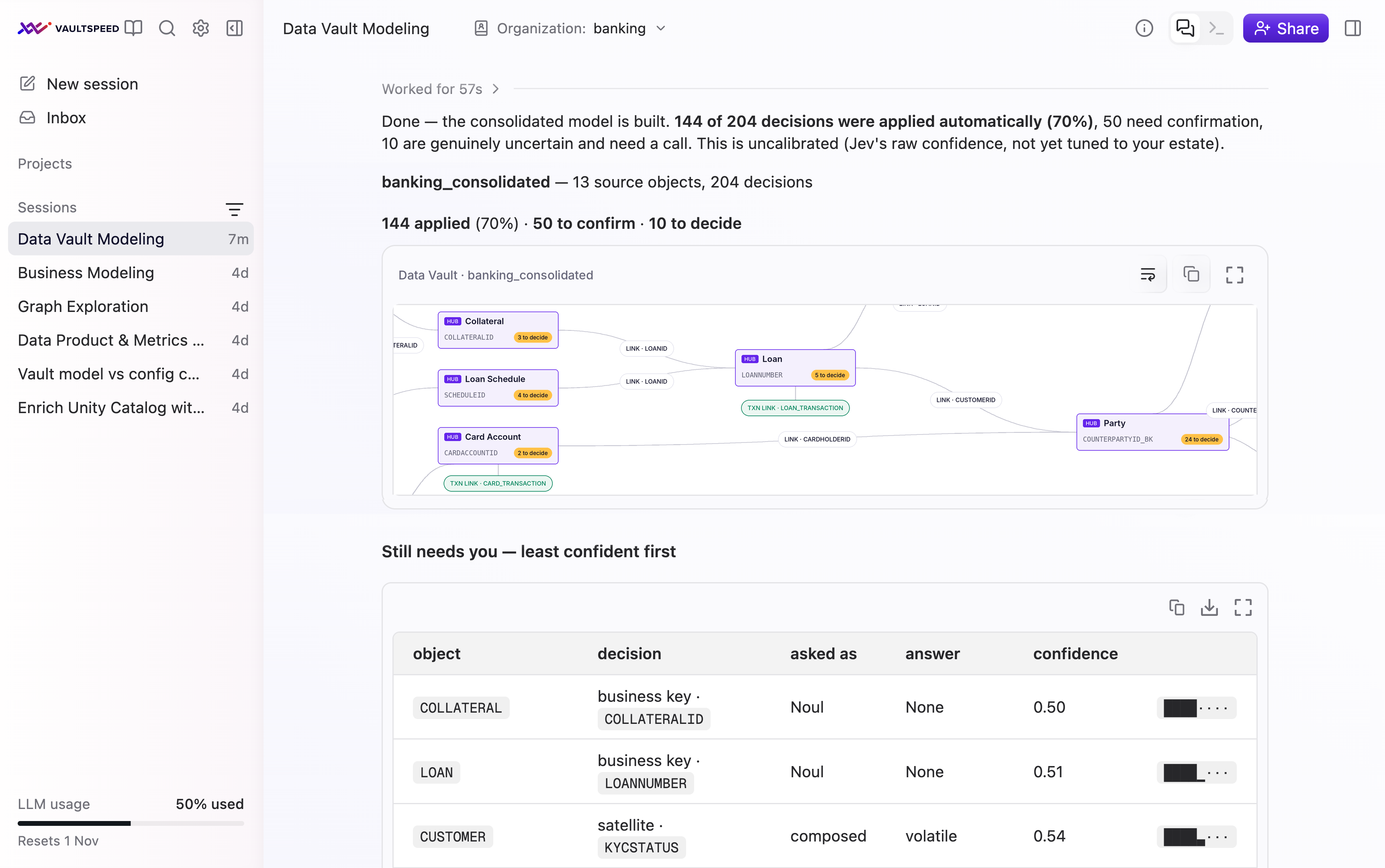1385x868 pixels.
Task: Select the Loan hub node
Action: pos(795,367)
